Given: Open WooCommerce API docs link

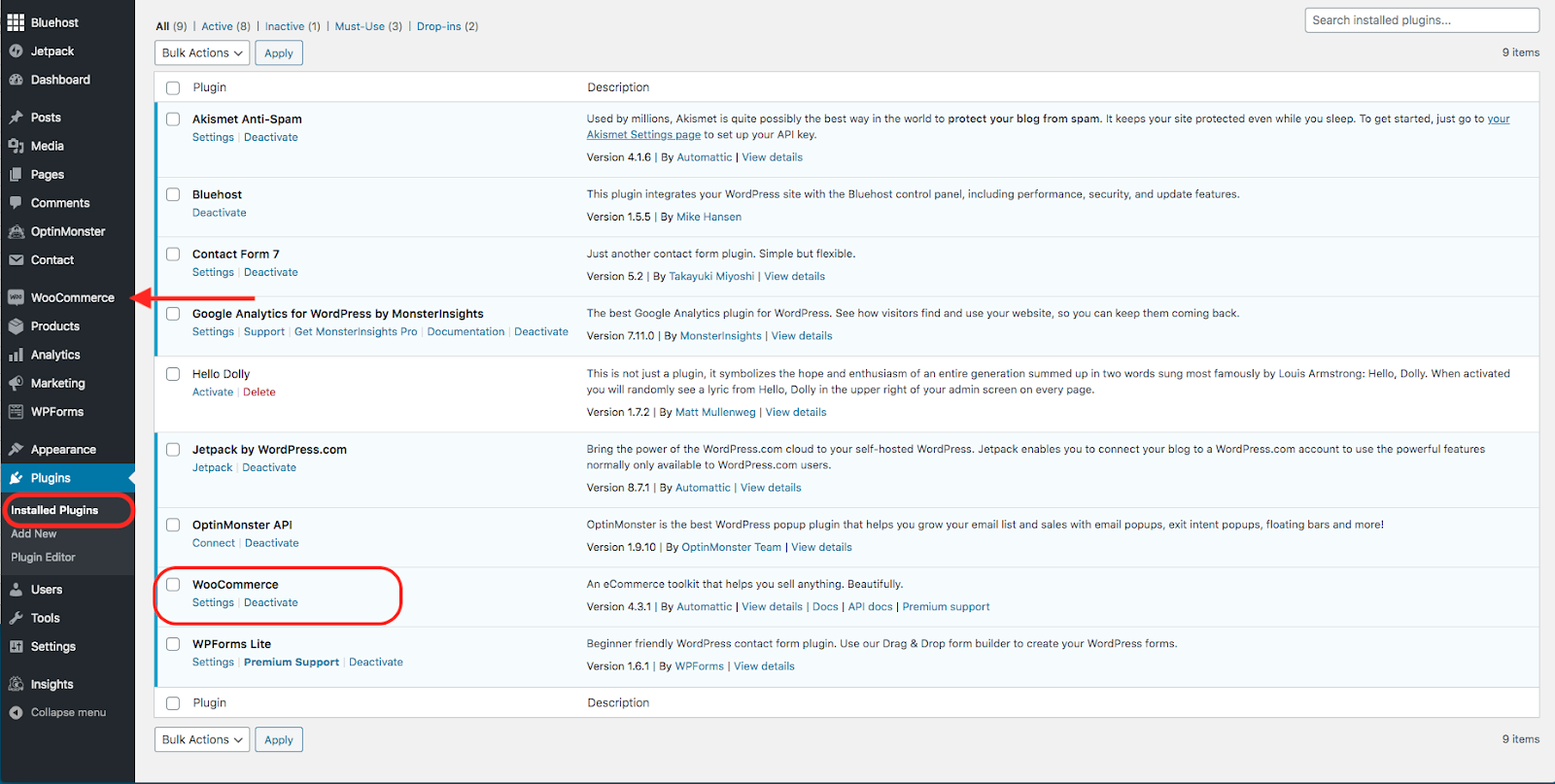Looking at the screenshot, I should click(870, 607).
